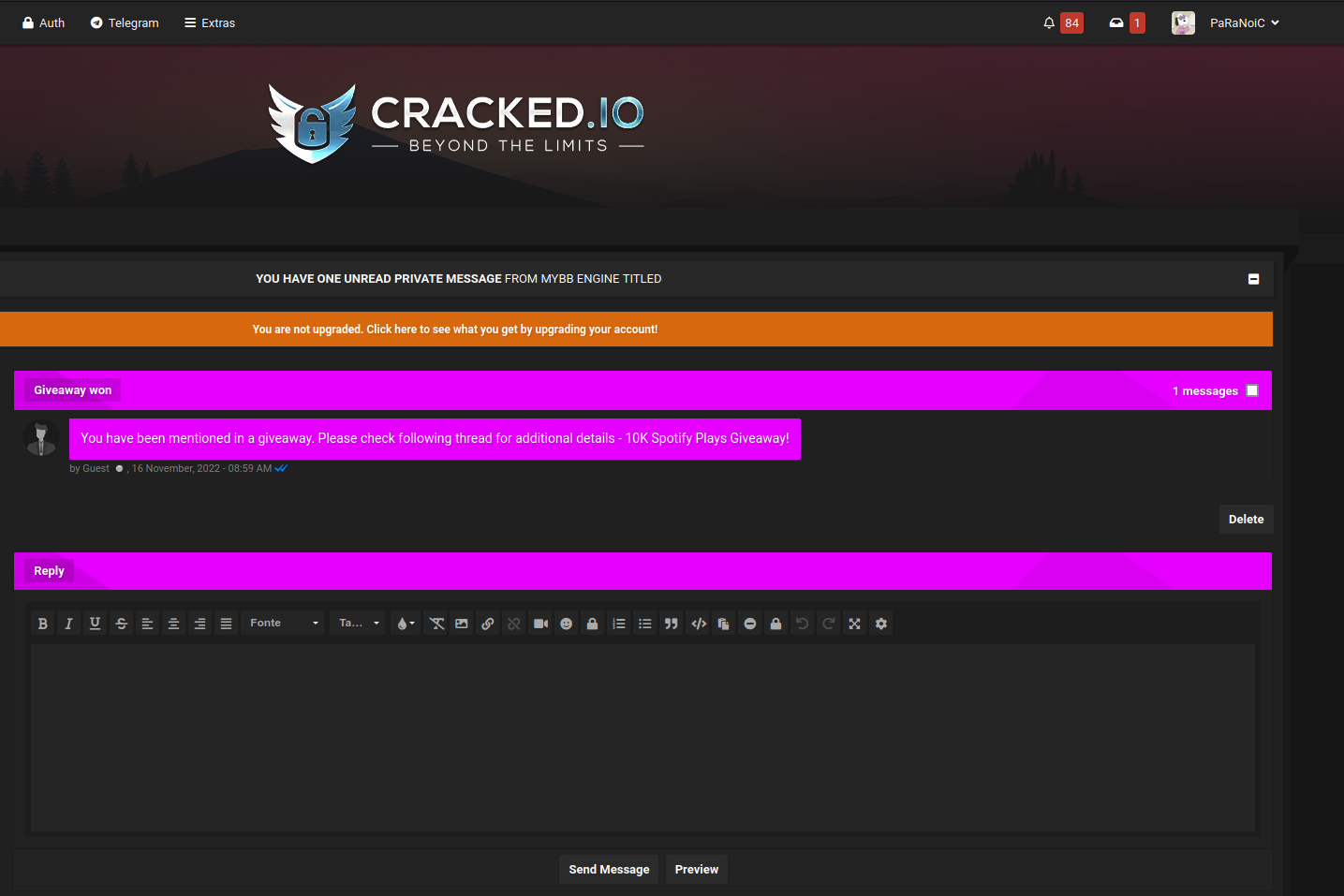Click the orange upgrade account banner

(x=636, y=330)
